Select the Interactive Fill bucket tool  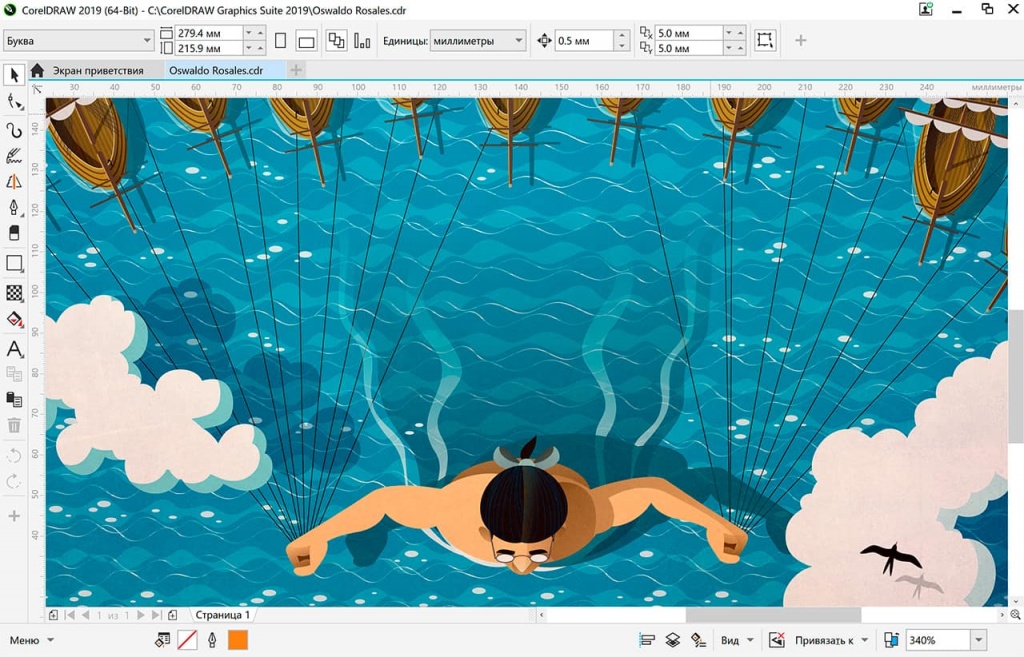click(x=14, y=319)
